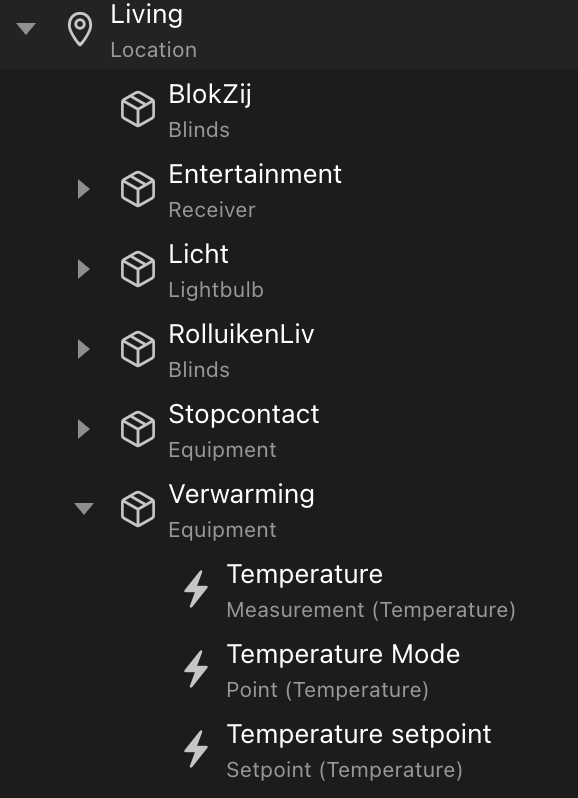Click the Entertainment equipment cube icon

tap(138, 189)
